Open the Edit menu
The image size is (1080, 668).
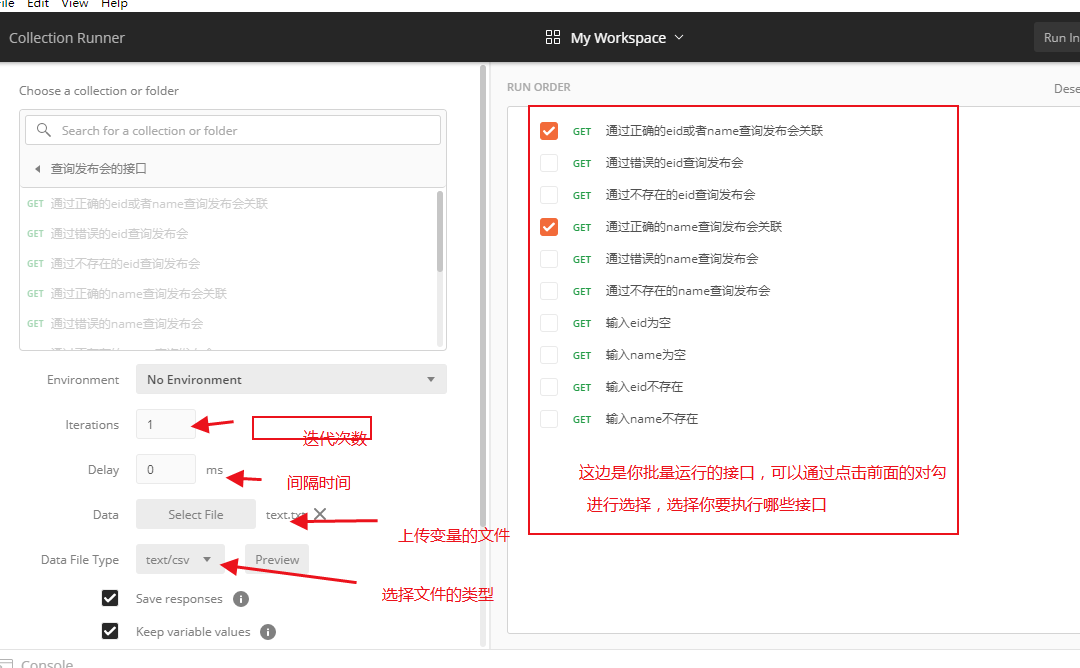pyautogui.click(x=38, y=4)
